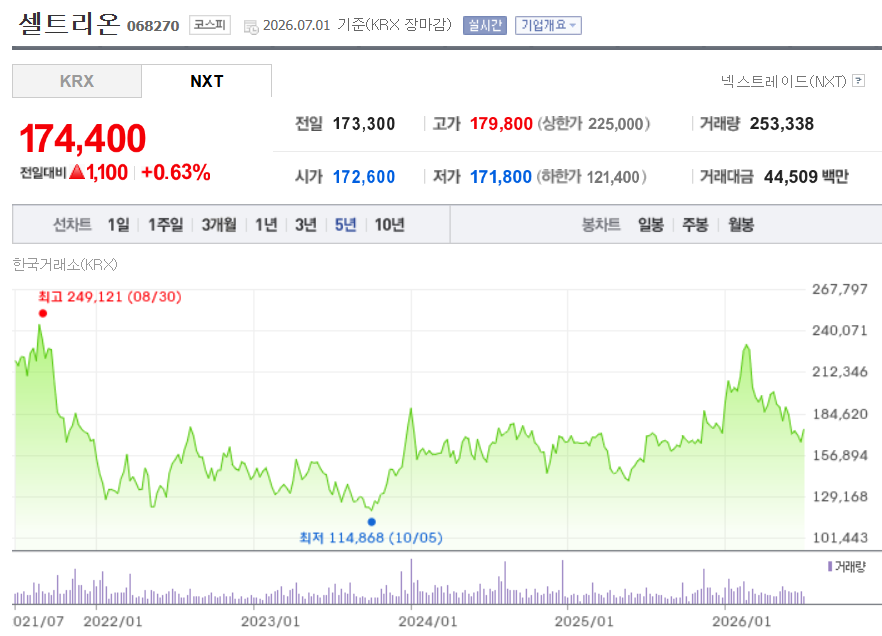Click the calendar icon beside 2026.07.01
Image resolution: width=882 pixels, height=636 pixels.
pyautogui.click(x=251, y=26)
